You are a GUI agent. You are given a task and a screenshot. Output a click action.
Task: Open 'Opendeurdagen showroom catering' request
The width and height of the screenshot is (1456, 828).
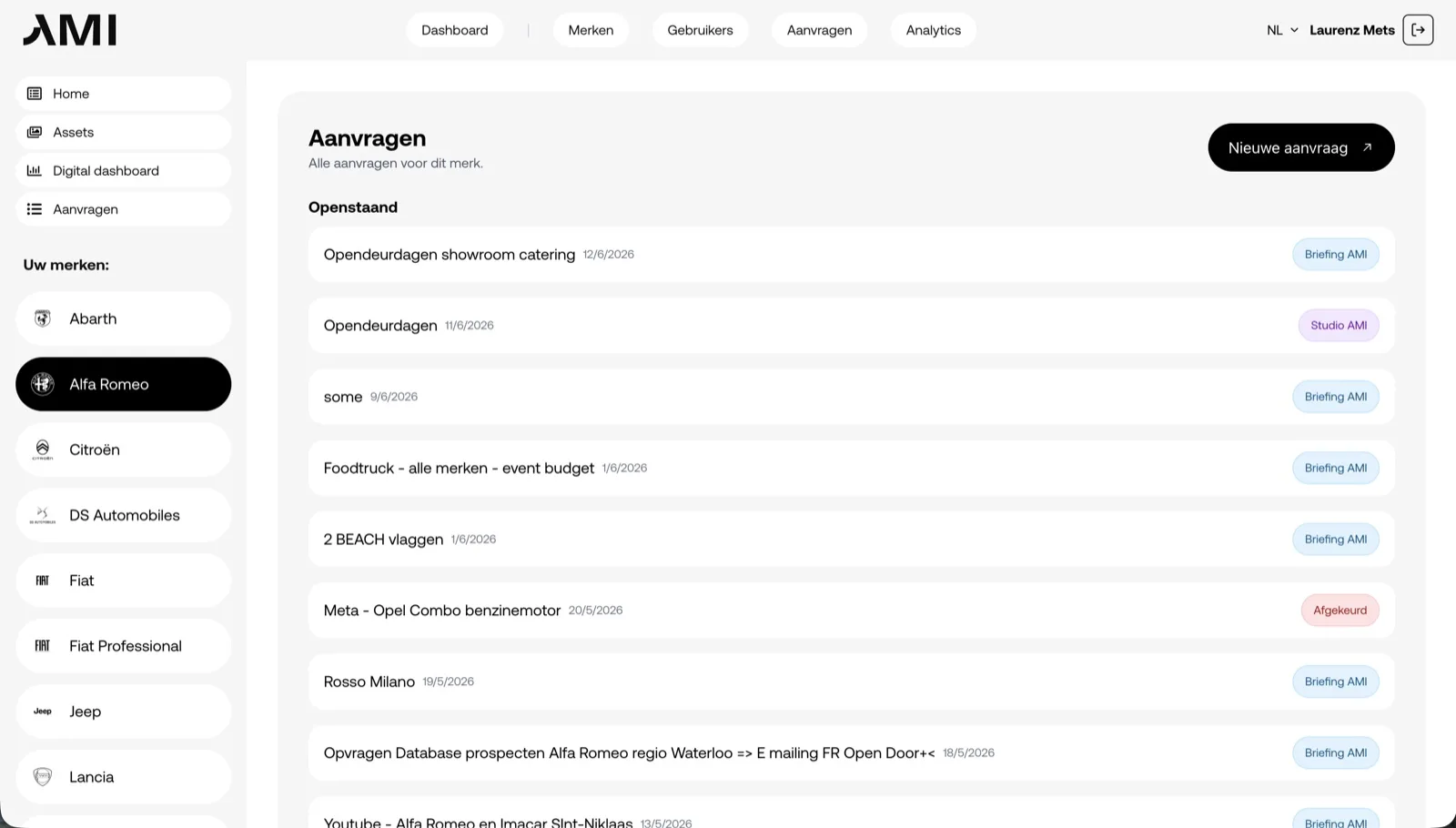851,255
